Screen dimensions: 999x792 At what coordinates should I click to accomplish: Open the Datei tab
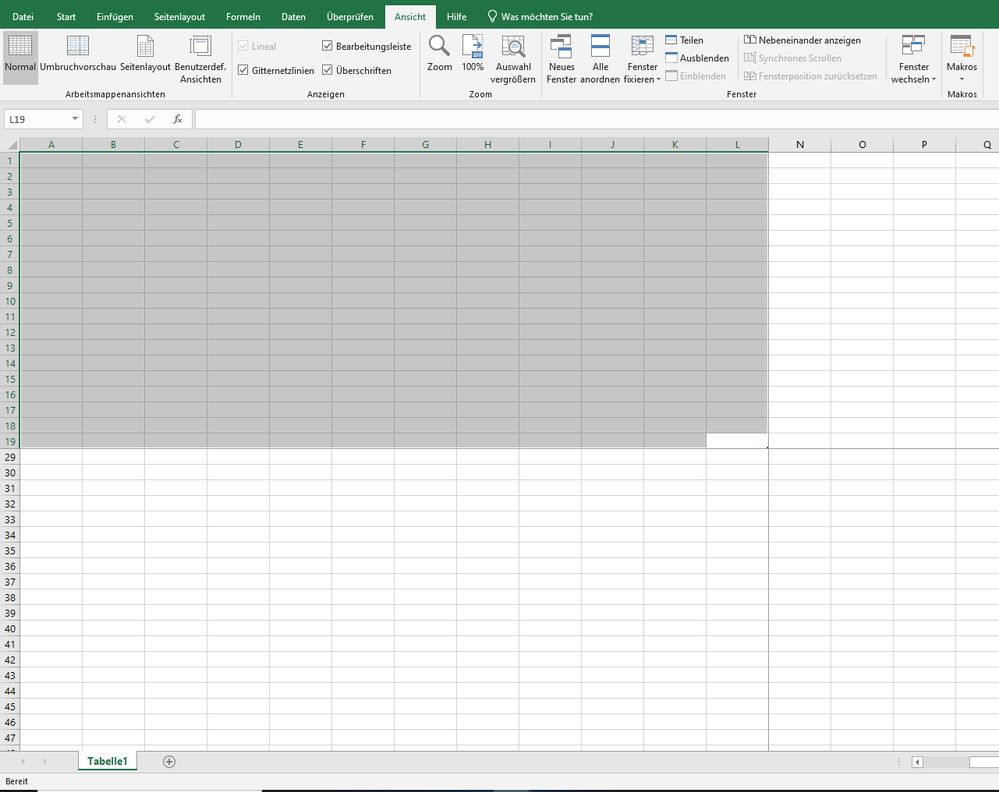pyautogui.click(x=23, y=17)
